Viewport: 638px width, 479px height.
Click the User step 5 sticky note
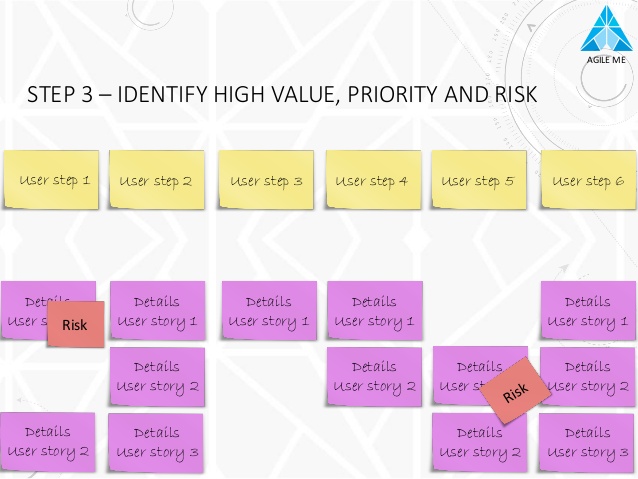(x=478, y=180)
